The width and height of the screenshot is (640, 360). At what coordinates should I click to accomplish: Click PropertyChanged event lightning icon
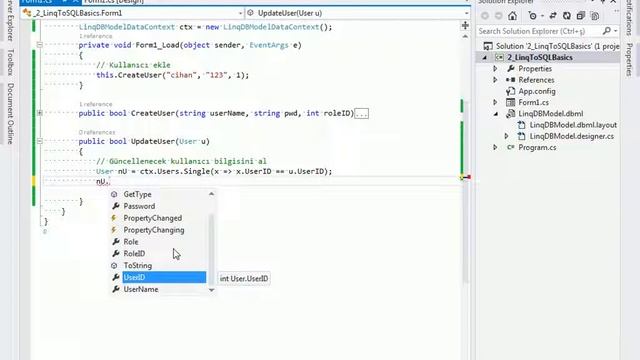[x=114, y=218]
